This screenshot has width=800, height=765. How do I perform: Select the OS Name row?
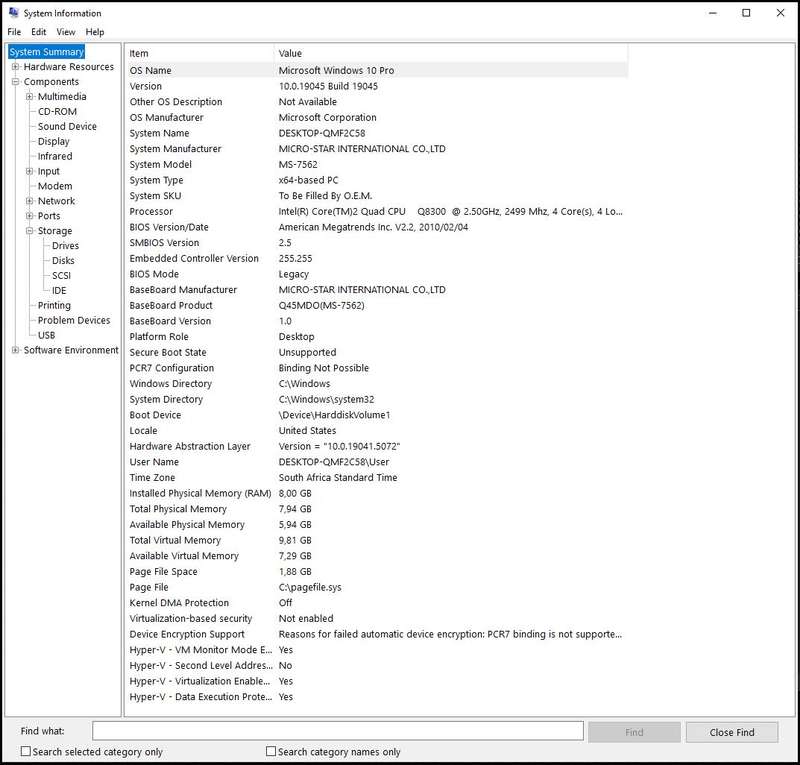377,70
